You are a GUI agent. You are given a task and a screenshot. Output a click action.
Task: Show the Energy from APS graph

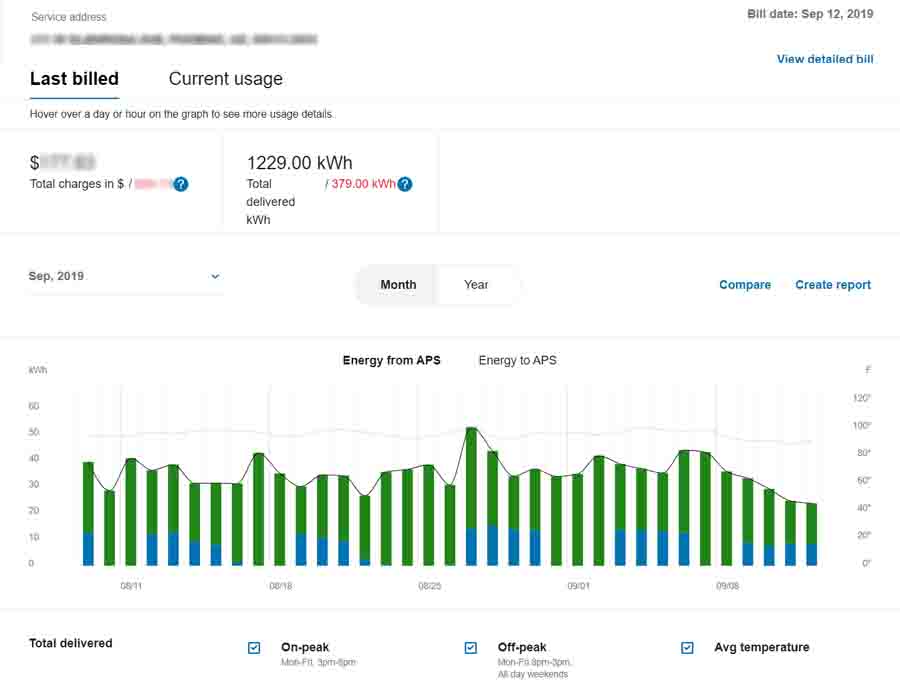point(391,361)
